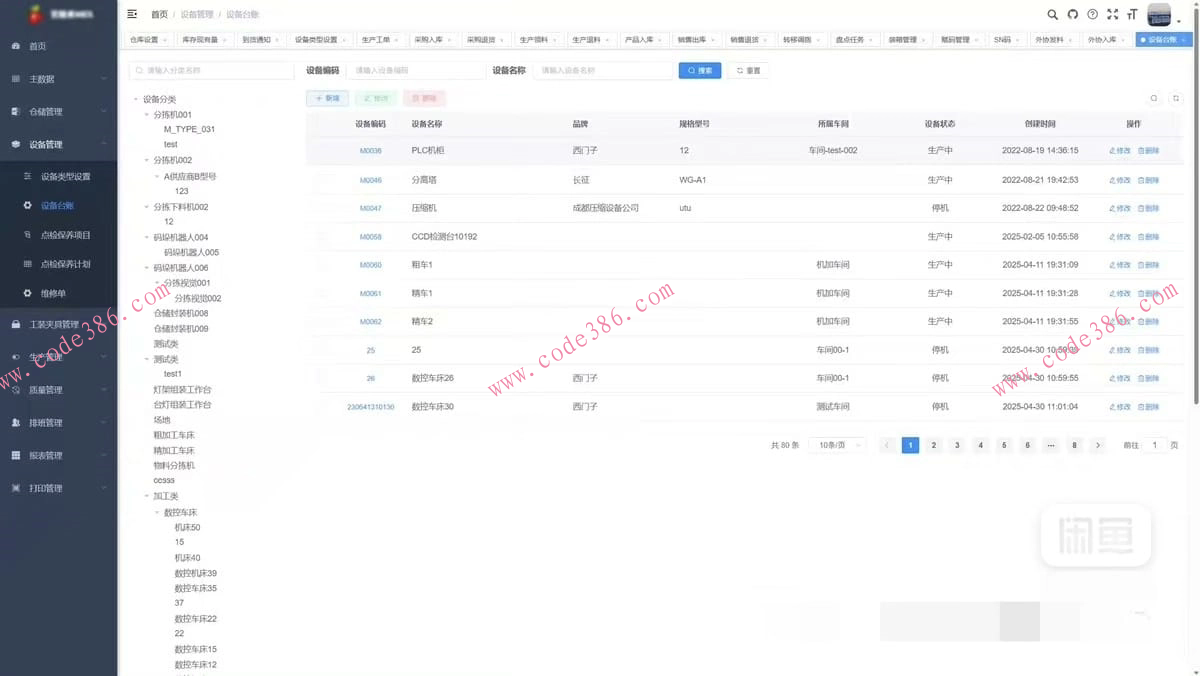The width and height of the screenshot is (1200, 676).
Task: Toggle fullscreen mode icon in the header
Action: pyautogui.click(x=1112, y=15)
